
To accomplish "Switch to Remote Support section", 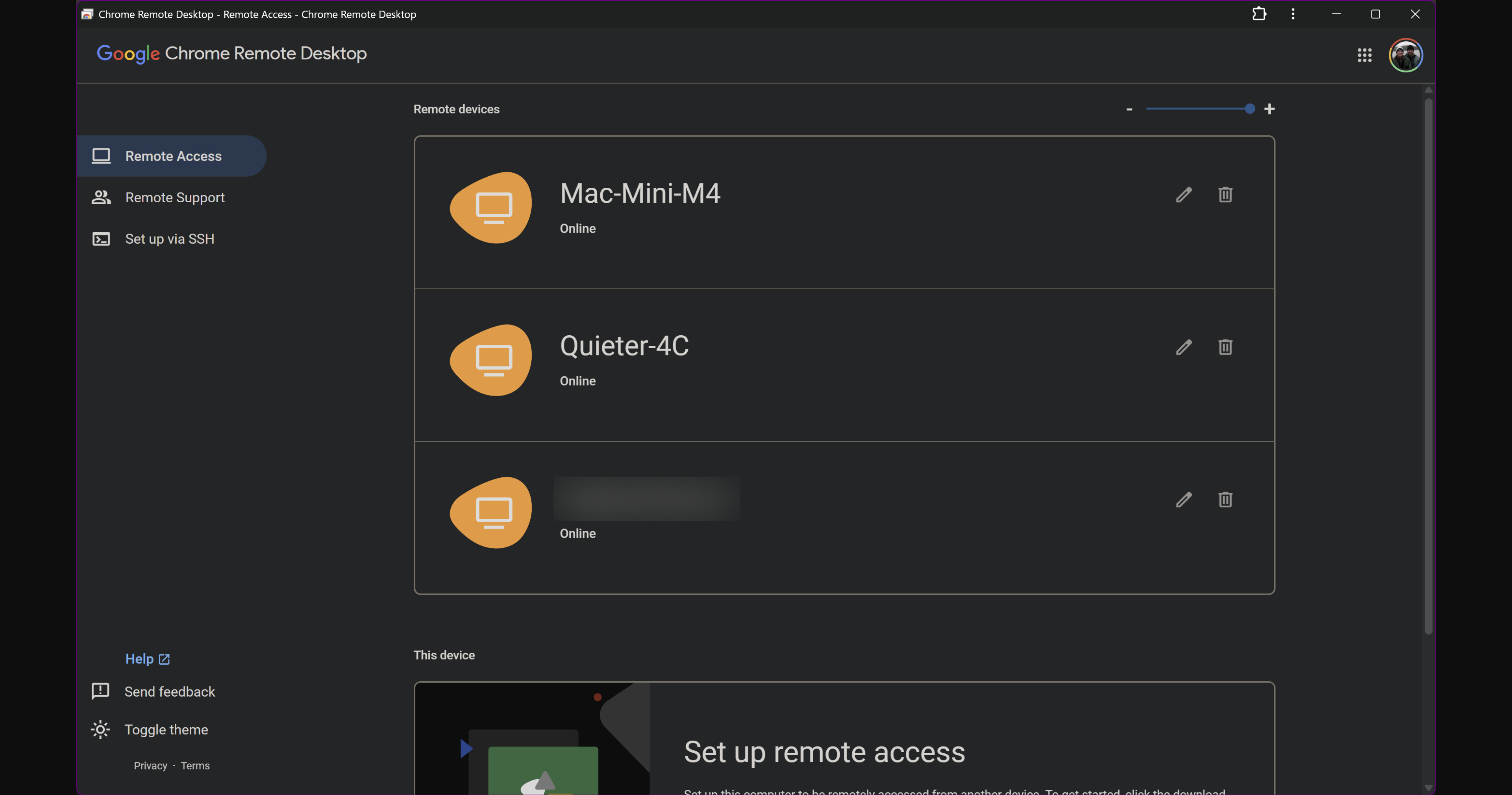I will pyautogui.click(x=174, y=198).
